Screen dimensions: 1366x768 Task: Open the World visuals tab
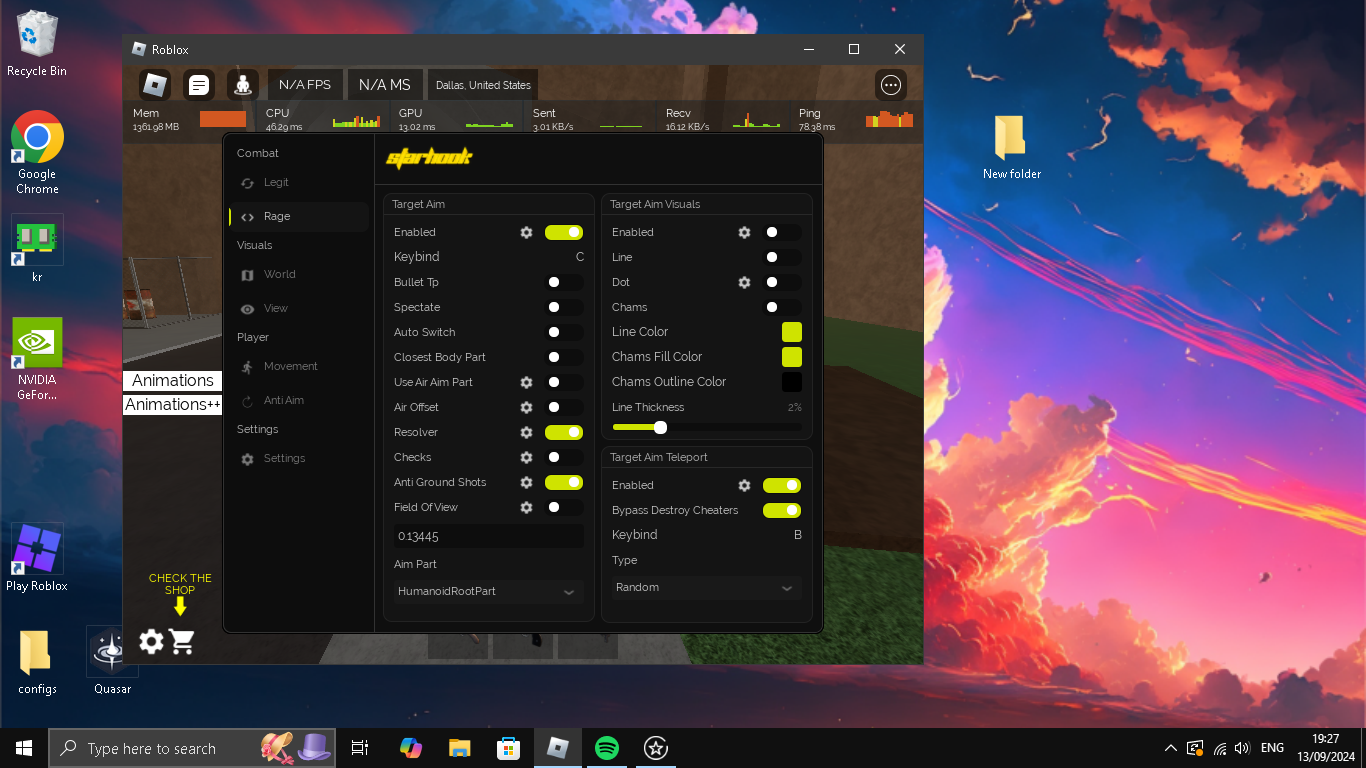point(298,275)
